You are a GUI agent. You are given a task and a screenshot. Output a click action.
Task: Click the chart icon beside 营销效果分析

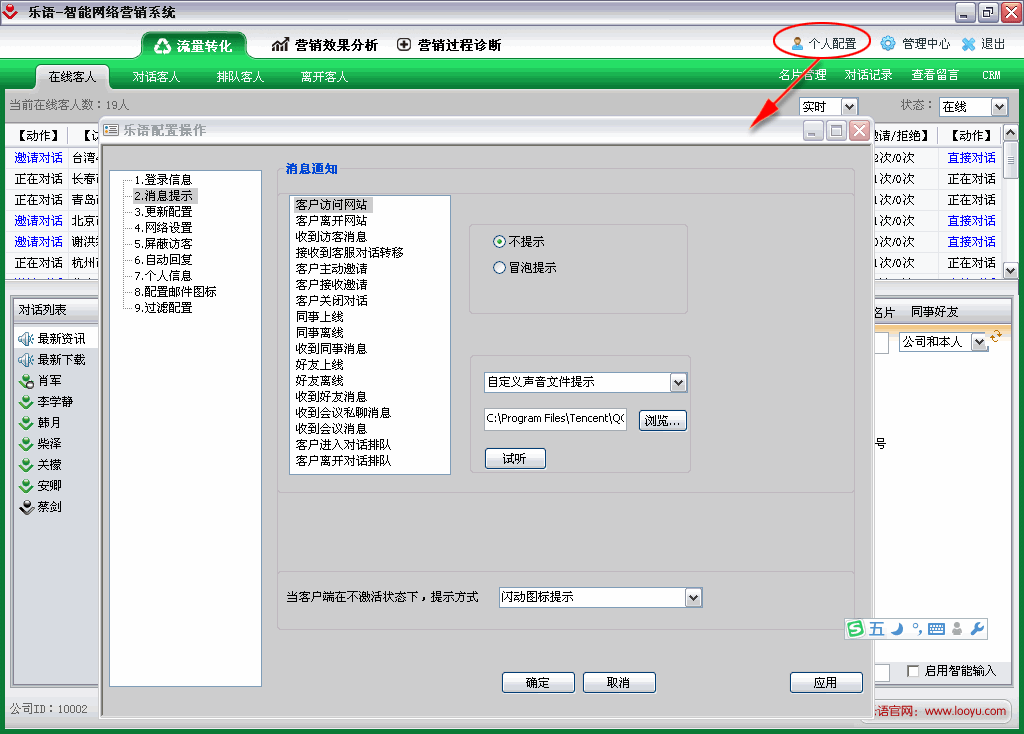pyautogui.click(x=280, y=44)
